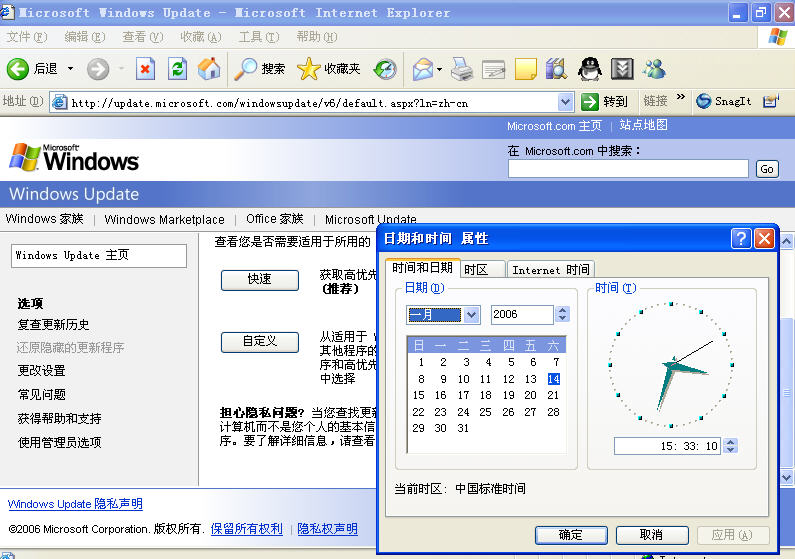Click the Go search button
The width and height of the screenshot is (795, 559).
coord(767,169)
